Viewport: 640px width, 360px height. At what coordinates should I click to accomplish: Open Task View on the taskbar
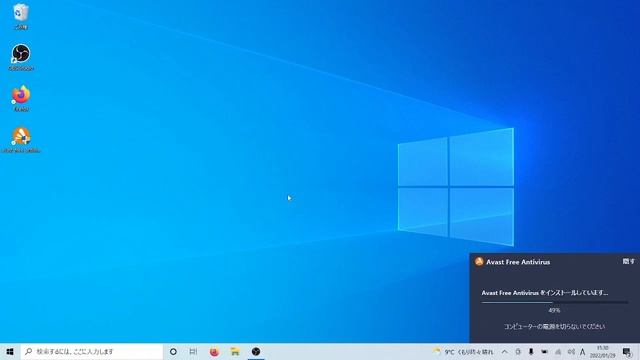click(x=193, y=351)
